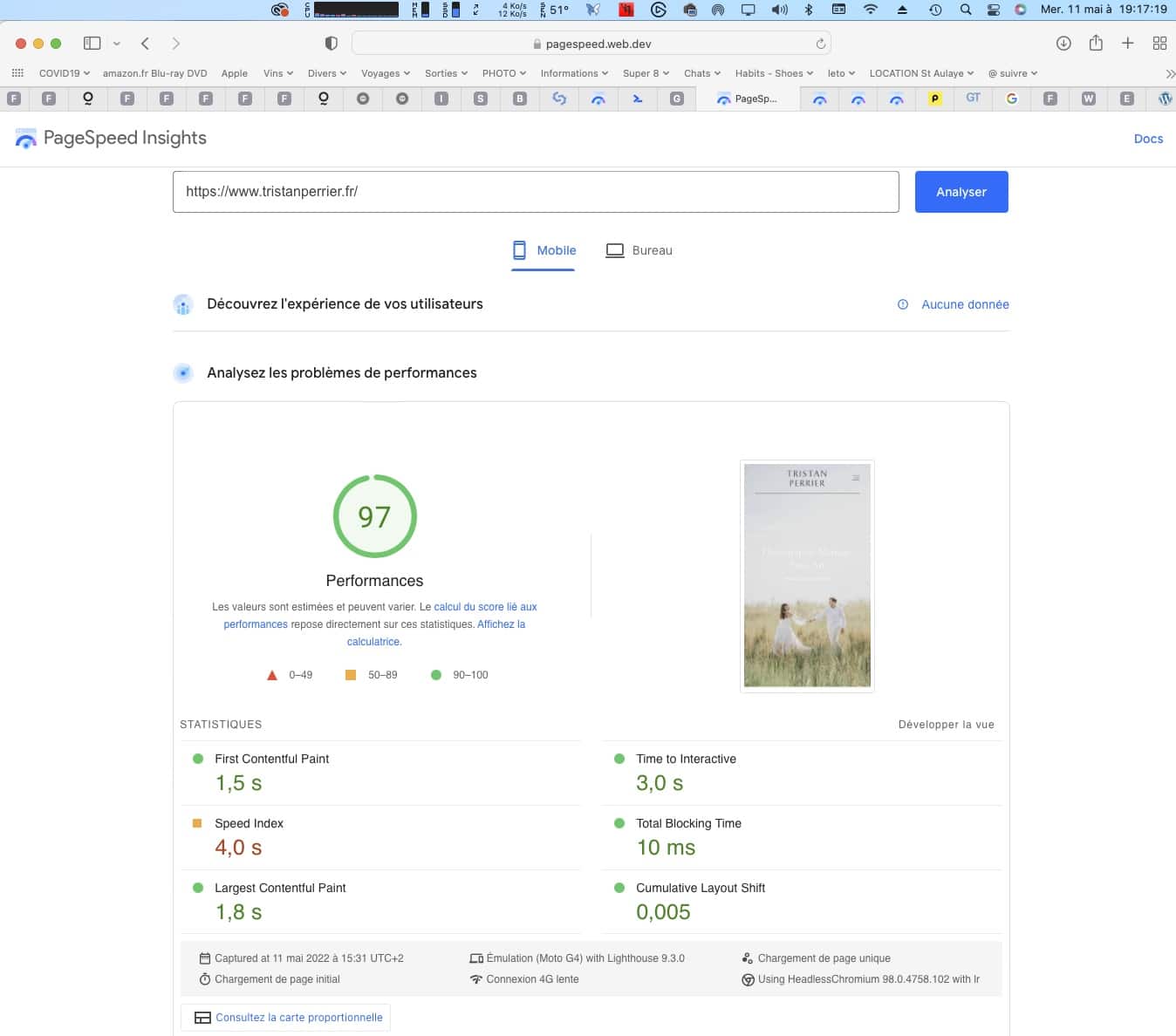Viewport: 1176px width, 1036px height.
Task: Open the Bluetooth menu bar icon
Action: point(809,10)
